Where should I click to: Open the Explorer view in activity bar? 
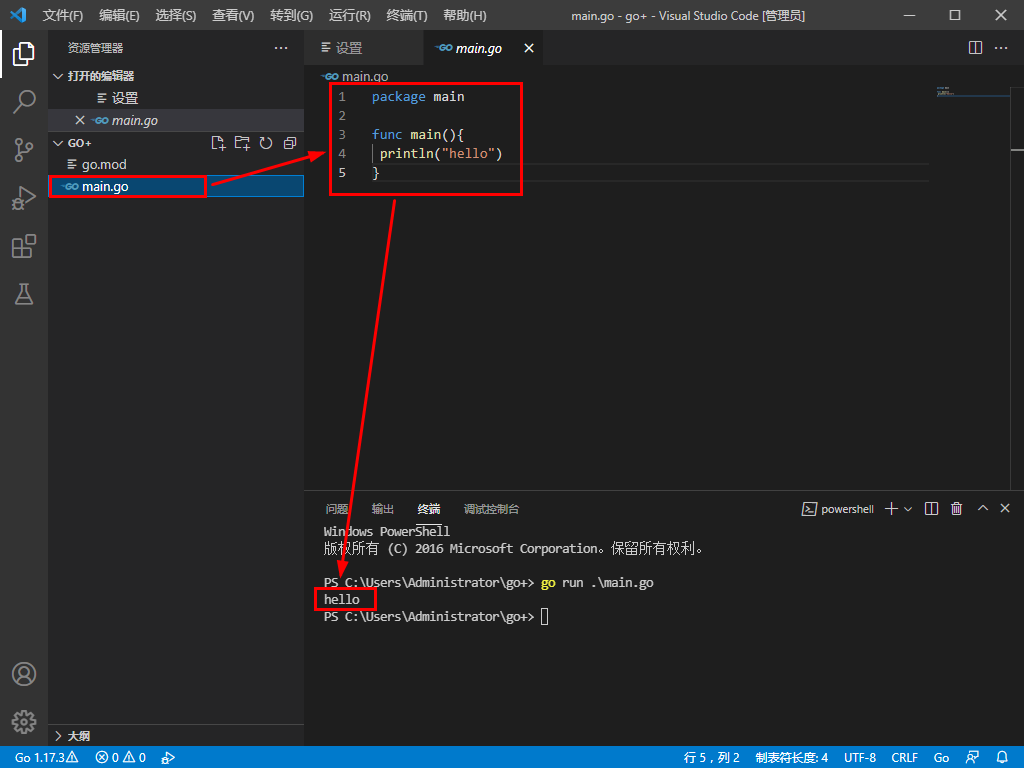[x=24, y=54]
